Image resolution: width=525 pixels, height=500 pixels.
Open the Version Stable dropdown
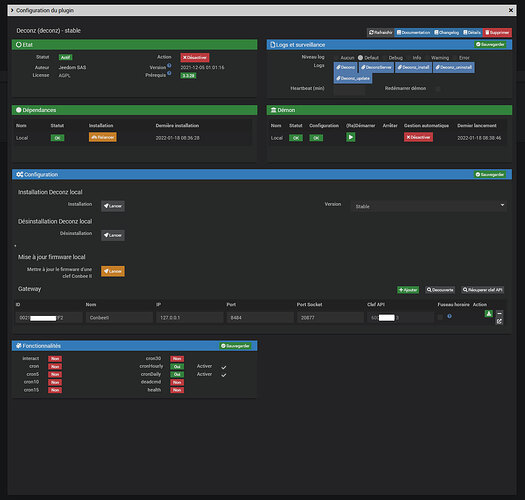click(429, 206)
